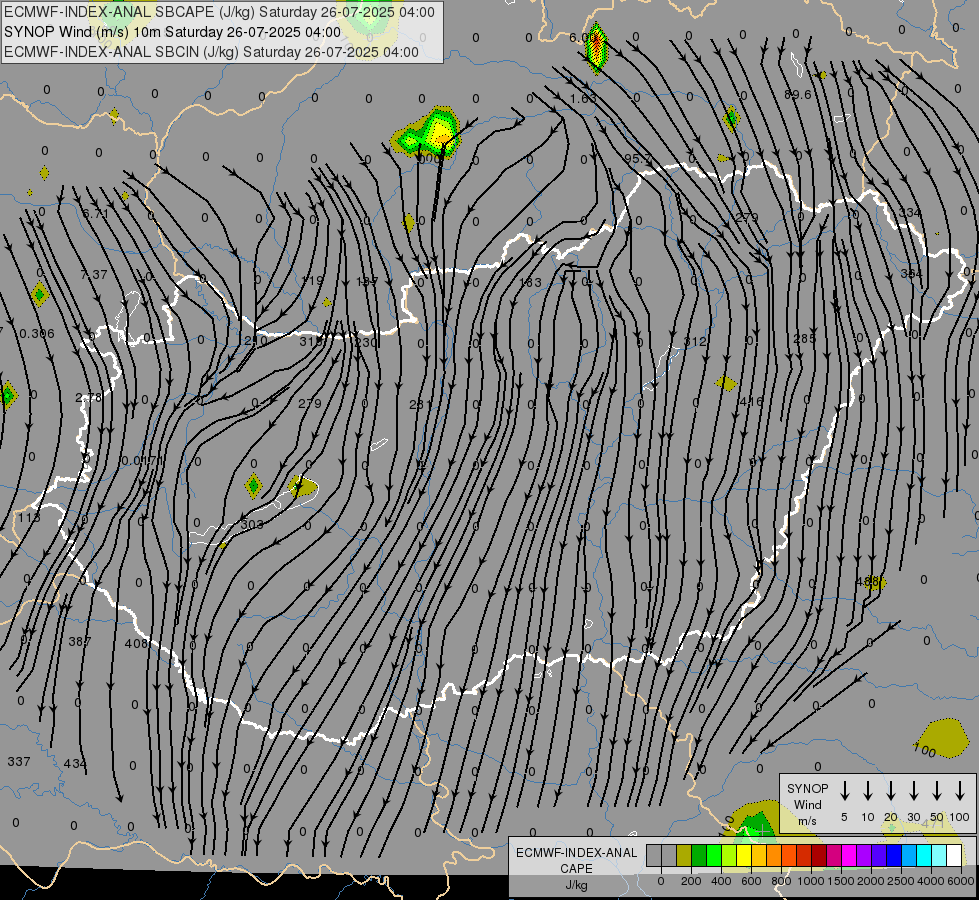Click the 600 tick label on the colorbar
Image resolution: width=979 pixels, height=900 pixels.
751,881
